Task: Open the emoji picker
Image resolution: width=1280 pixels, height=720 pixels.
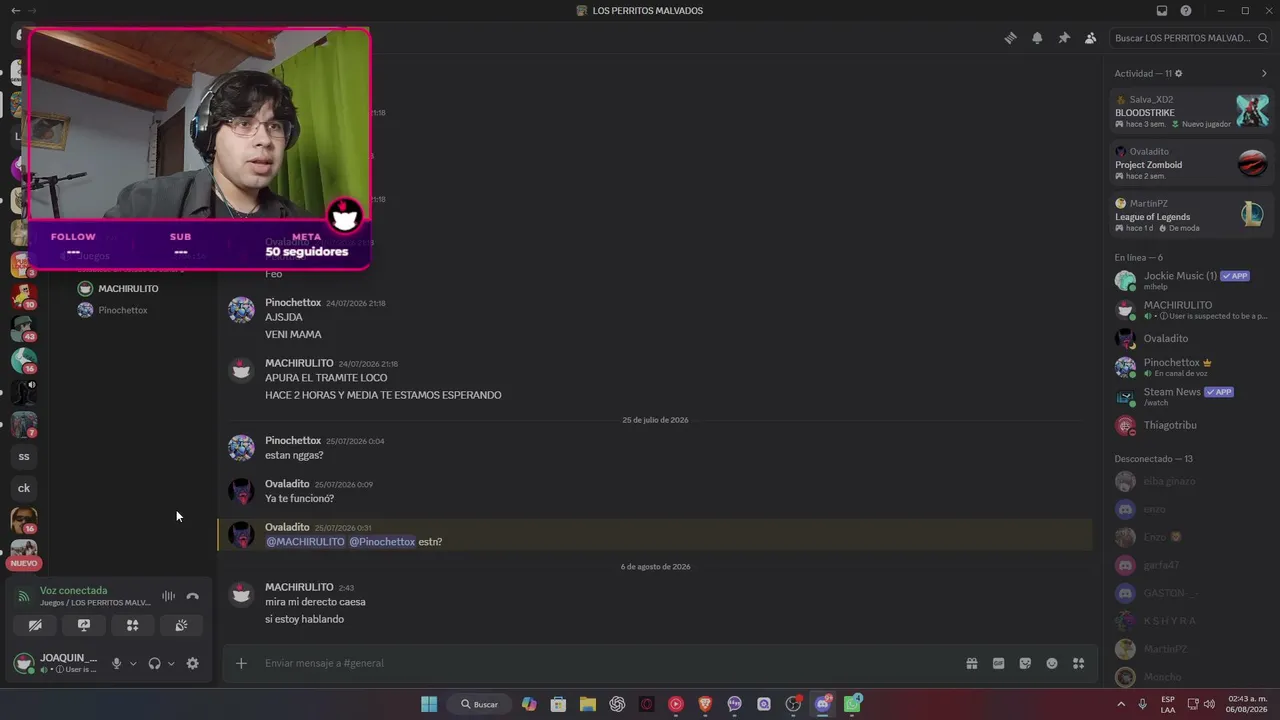Action: (1052, 663)
